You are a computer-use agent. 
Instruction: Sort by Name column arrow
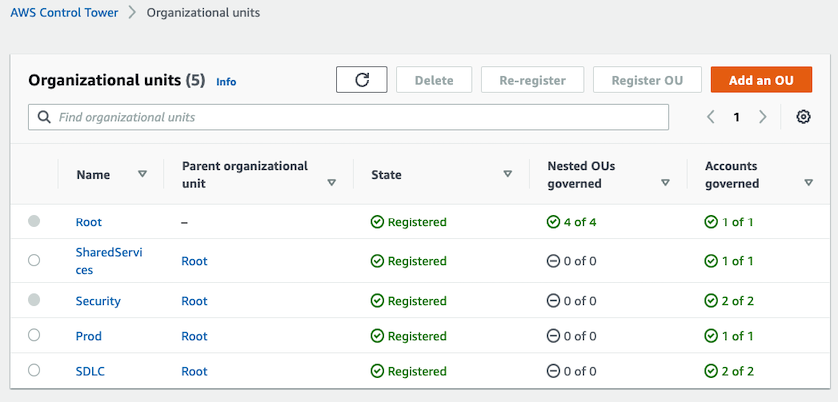pyautogui.click(x=142, y=174)
